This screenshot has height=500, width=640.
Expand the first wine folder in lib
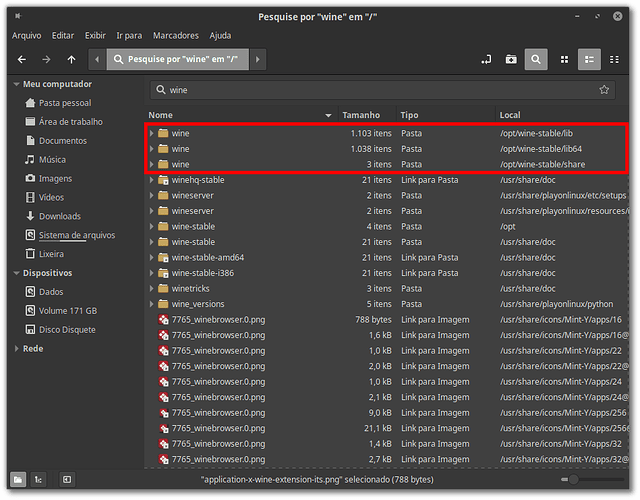tap(151, 133)
